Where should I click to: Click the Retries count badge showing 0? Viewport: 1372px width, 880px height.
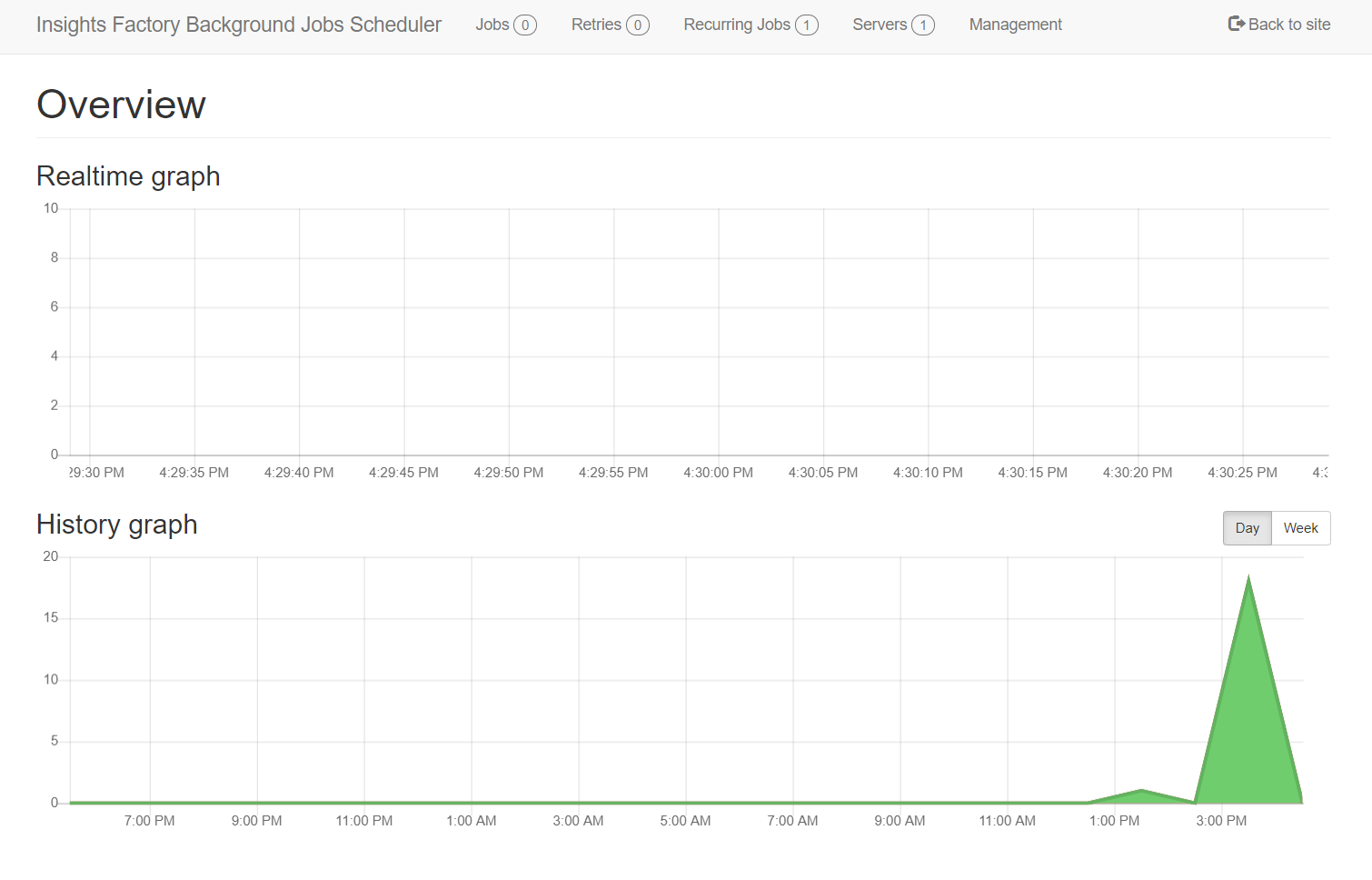pos(638,25)
